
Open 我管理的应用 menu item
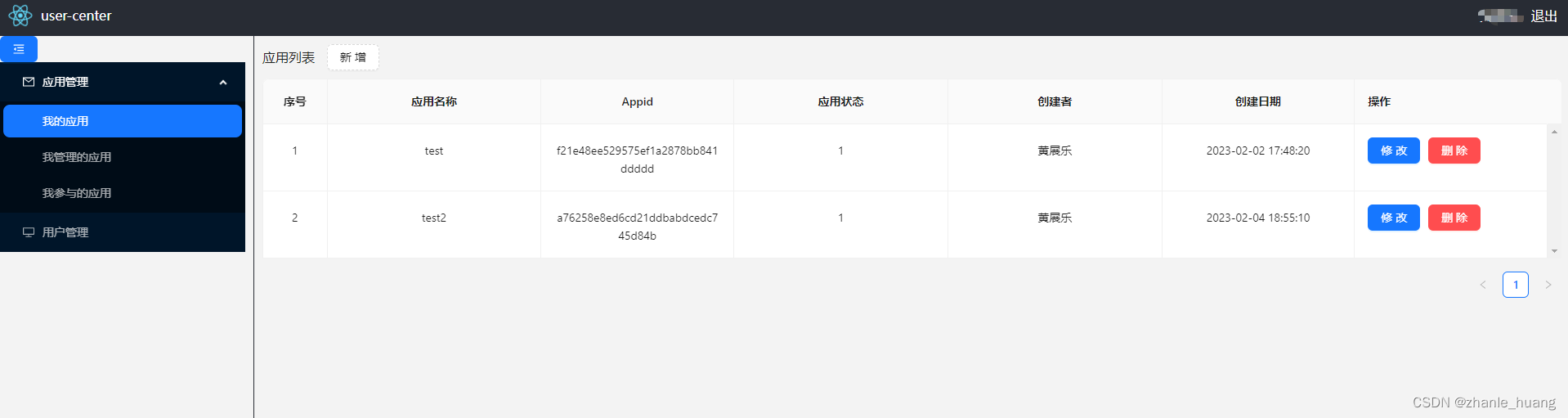[123, 157]
